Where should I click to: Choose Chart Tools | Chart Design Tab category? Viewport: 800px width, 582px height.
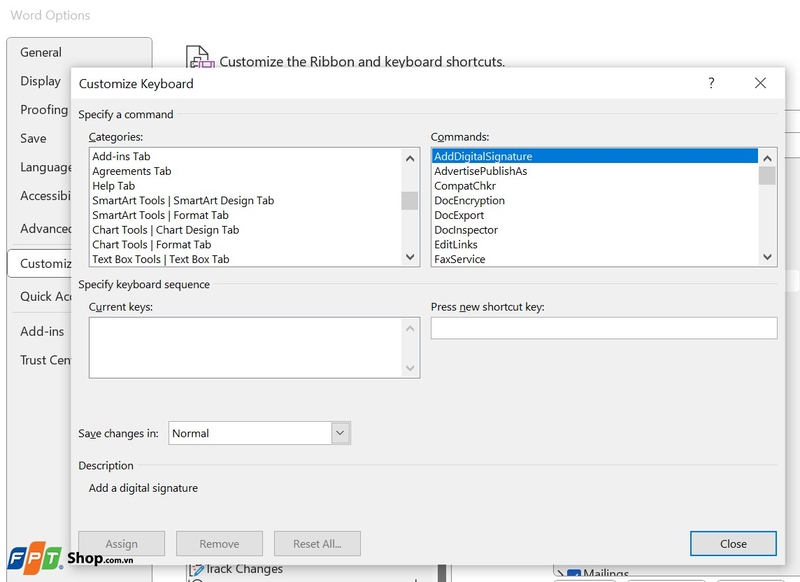click(165, 230)
